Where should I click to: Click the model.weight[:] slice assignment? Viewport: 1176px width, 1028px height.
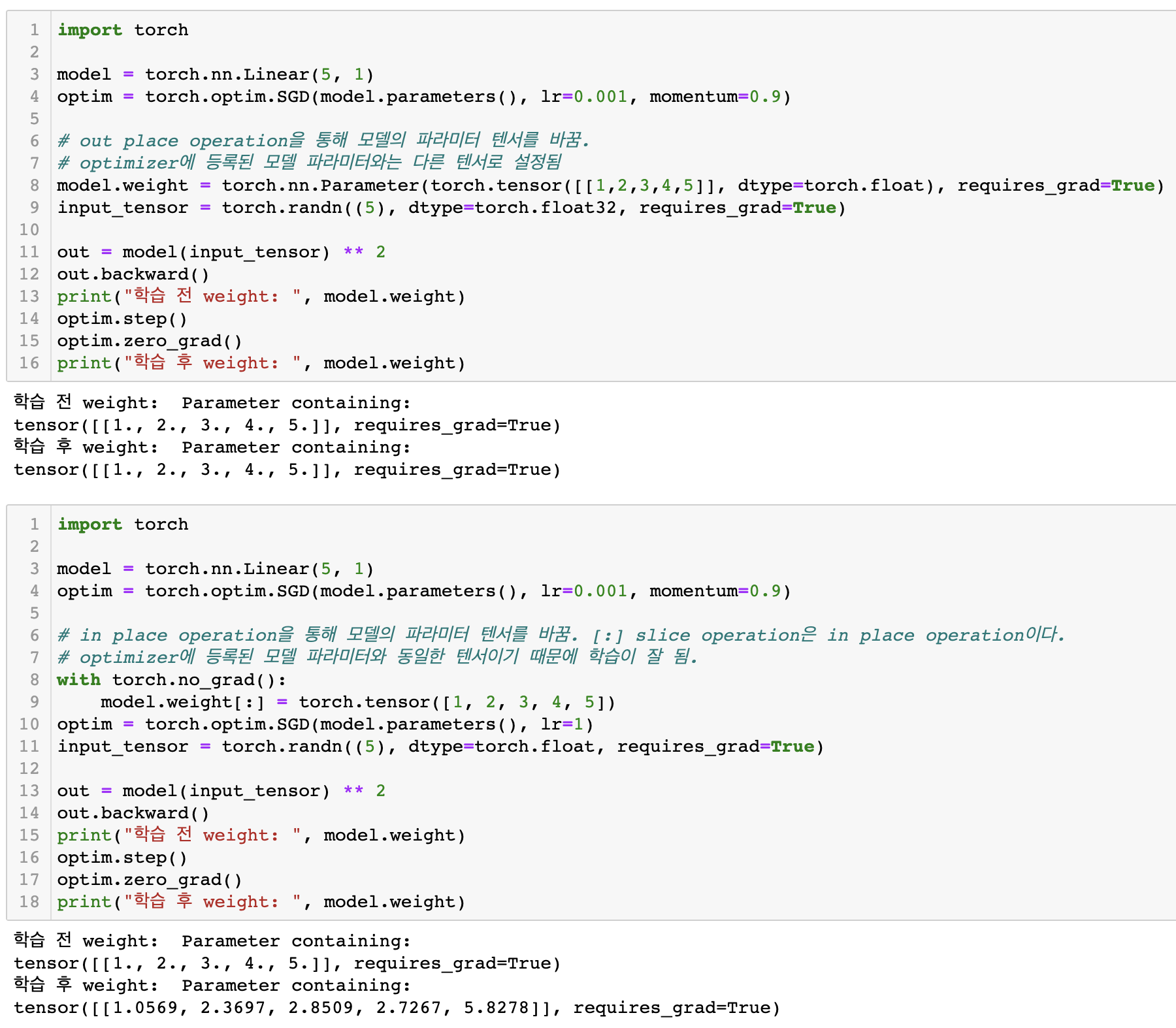point(183,702)
